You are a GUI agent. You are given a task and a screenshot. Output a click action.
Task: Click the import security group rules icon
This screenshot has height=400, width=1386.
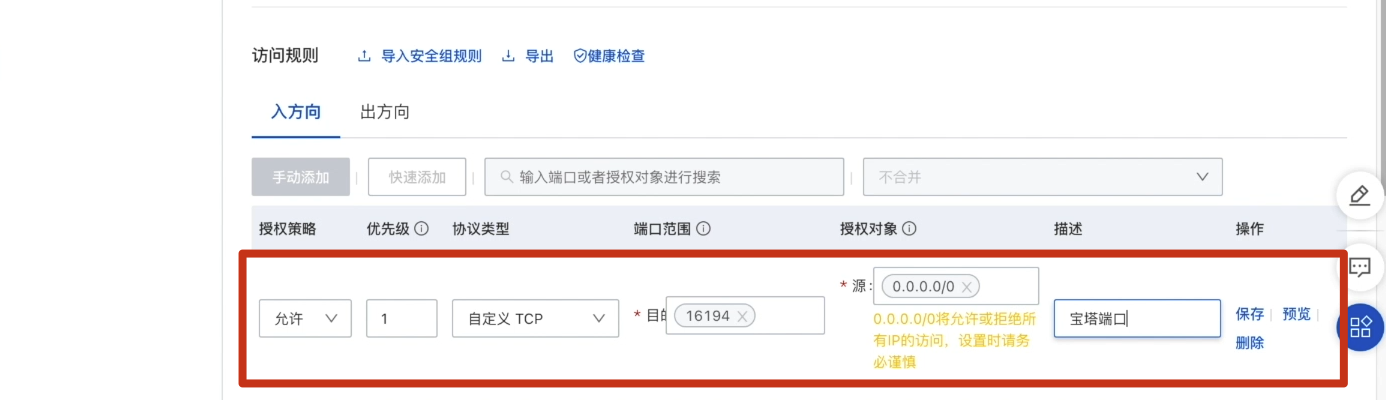pos(364,56)
